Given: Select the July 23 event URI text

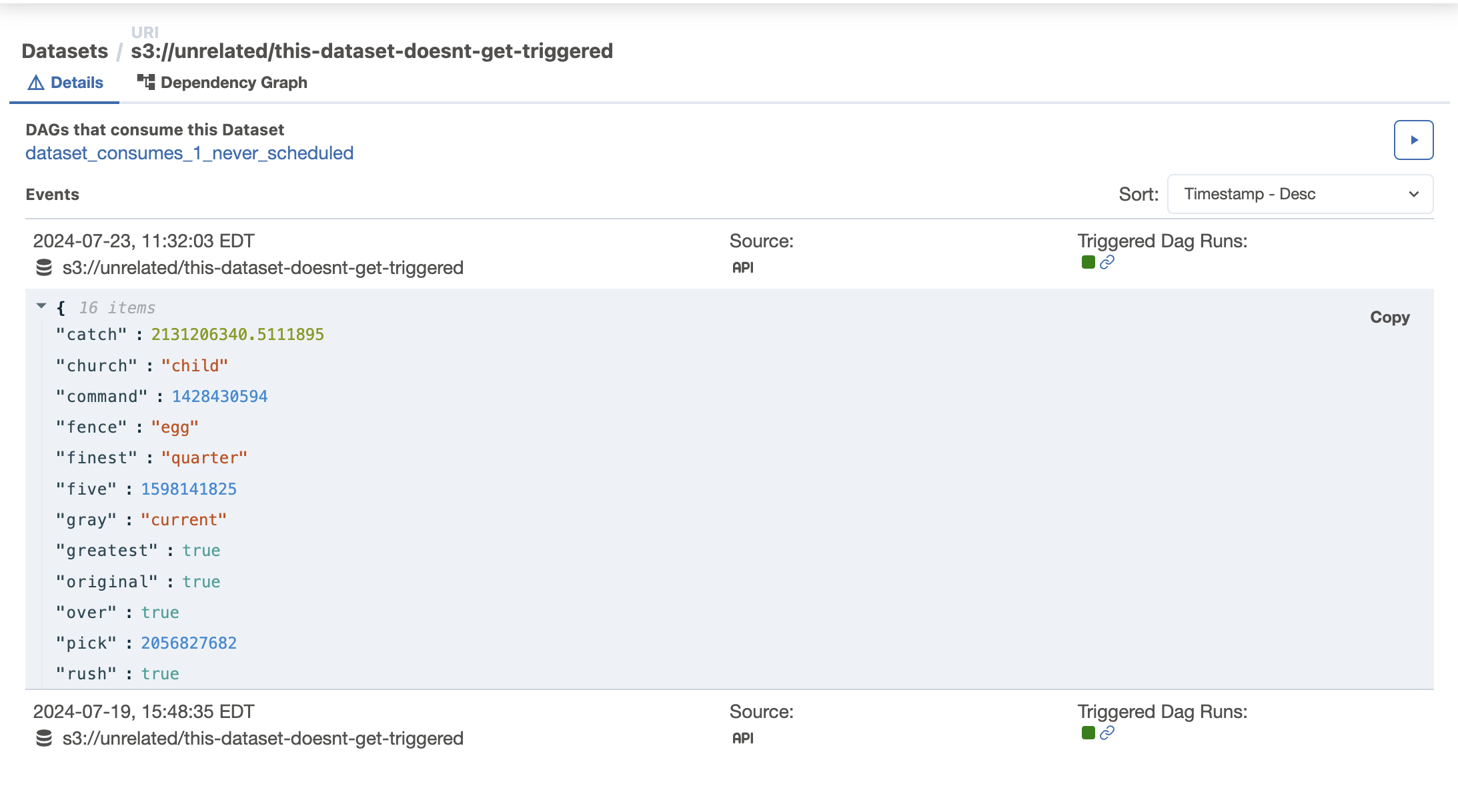Looking at the screenshot, I should (x=262, y=267).
